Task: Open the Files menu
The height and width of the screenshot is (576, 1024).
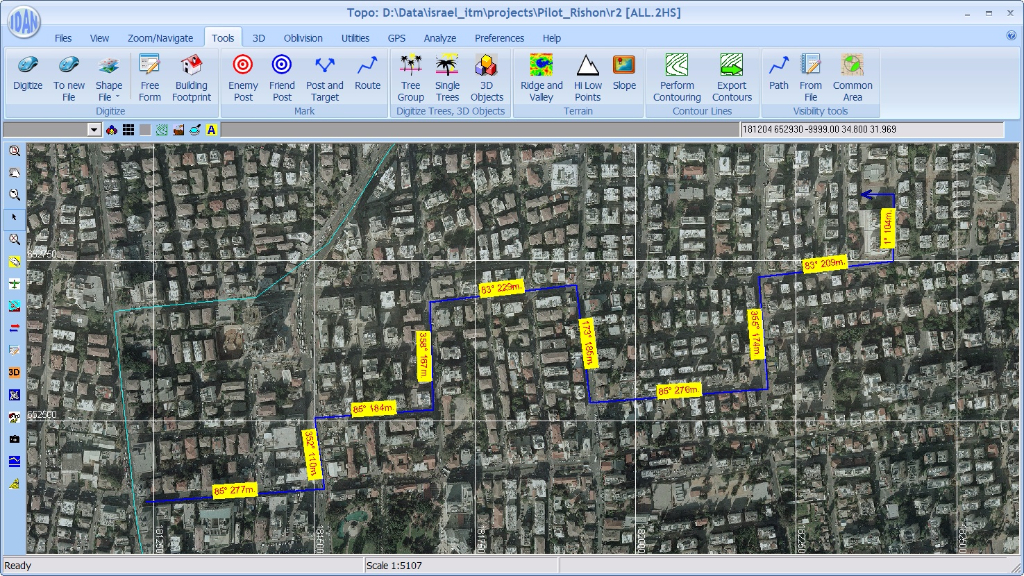Action: (63, 38)
